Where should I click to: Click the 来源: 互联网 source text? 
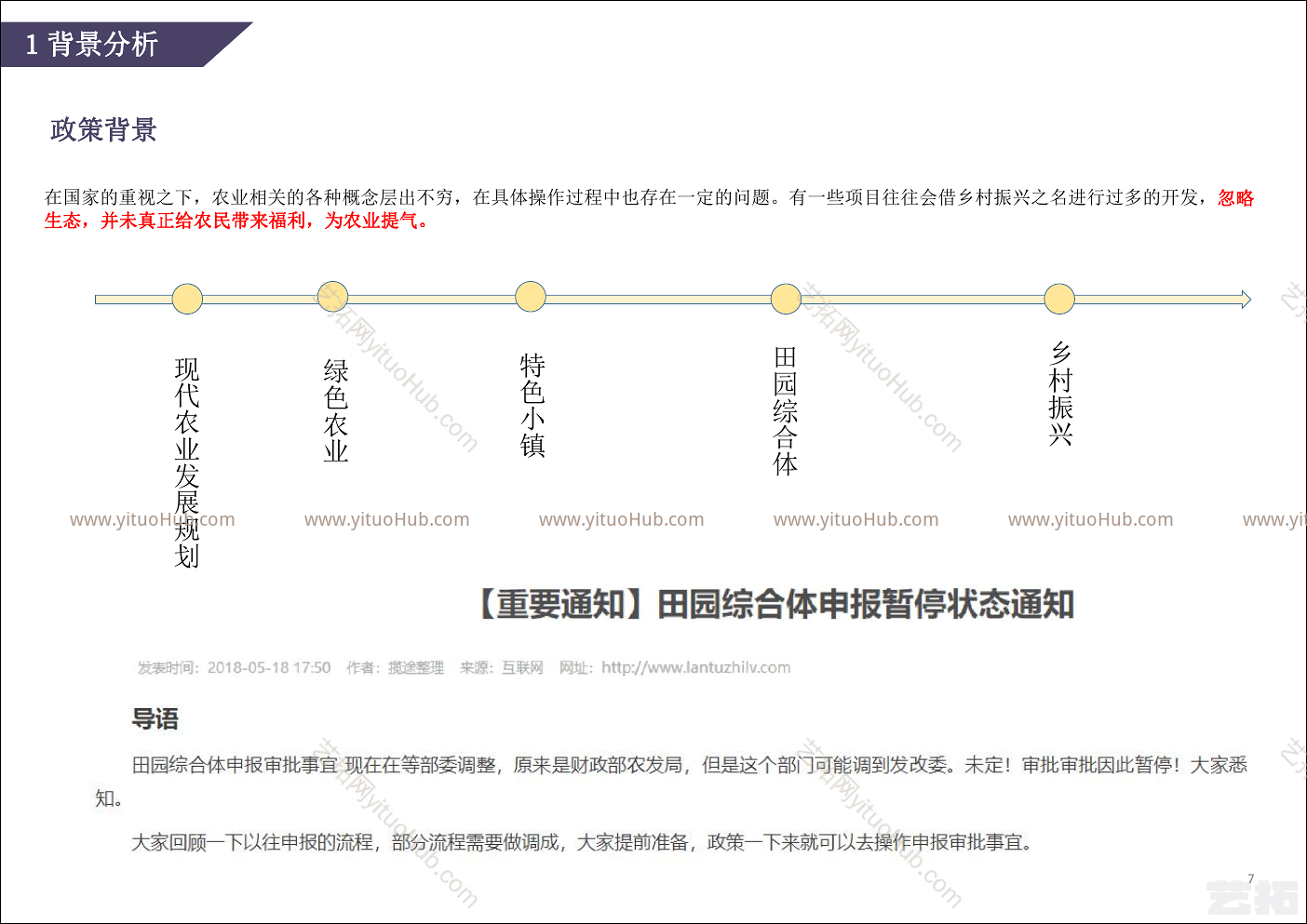(x=502, y=667)
